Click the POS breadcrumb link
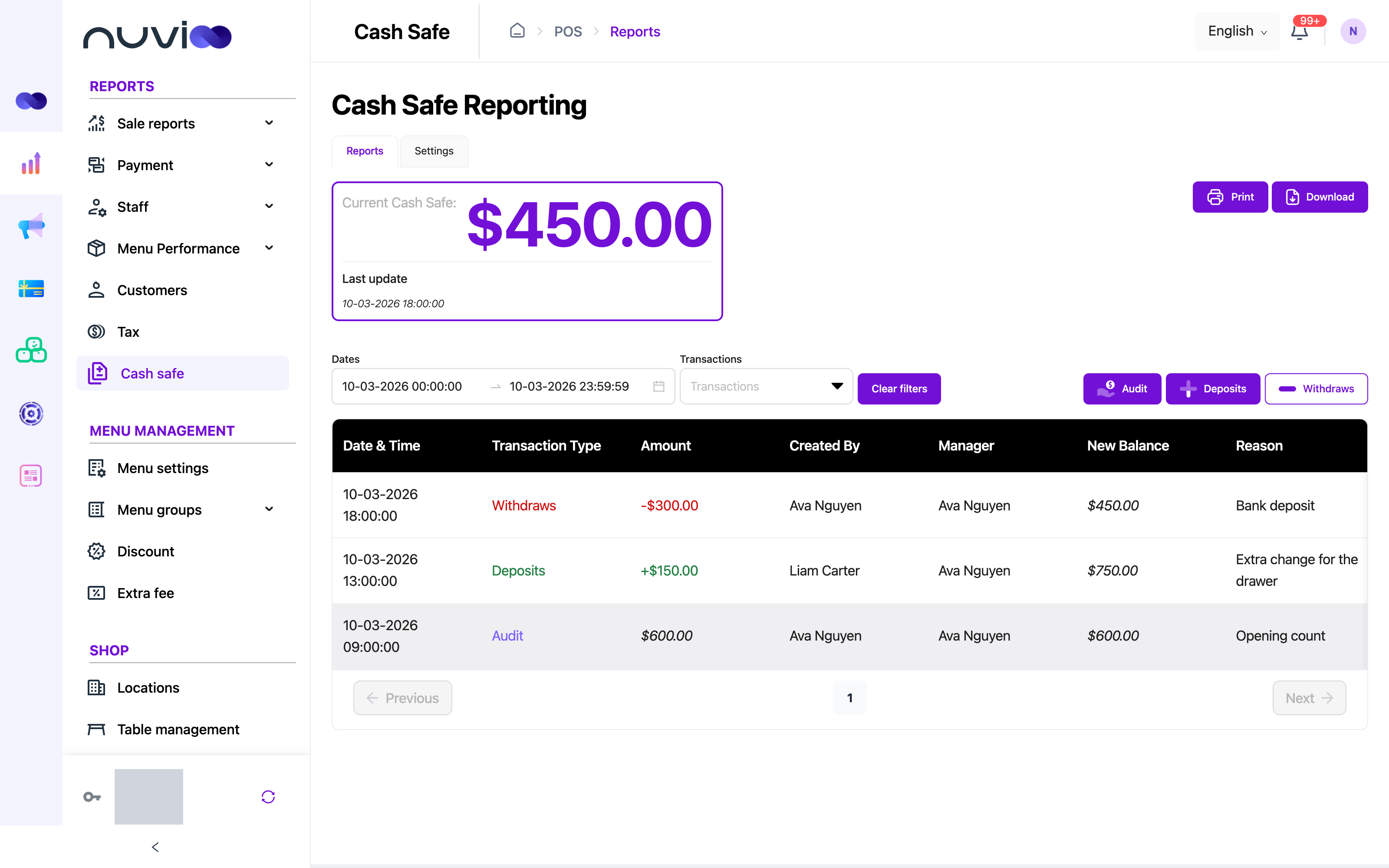The height and width of the screenshot is (868, 1389). [568, 32]
